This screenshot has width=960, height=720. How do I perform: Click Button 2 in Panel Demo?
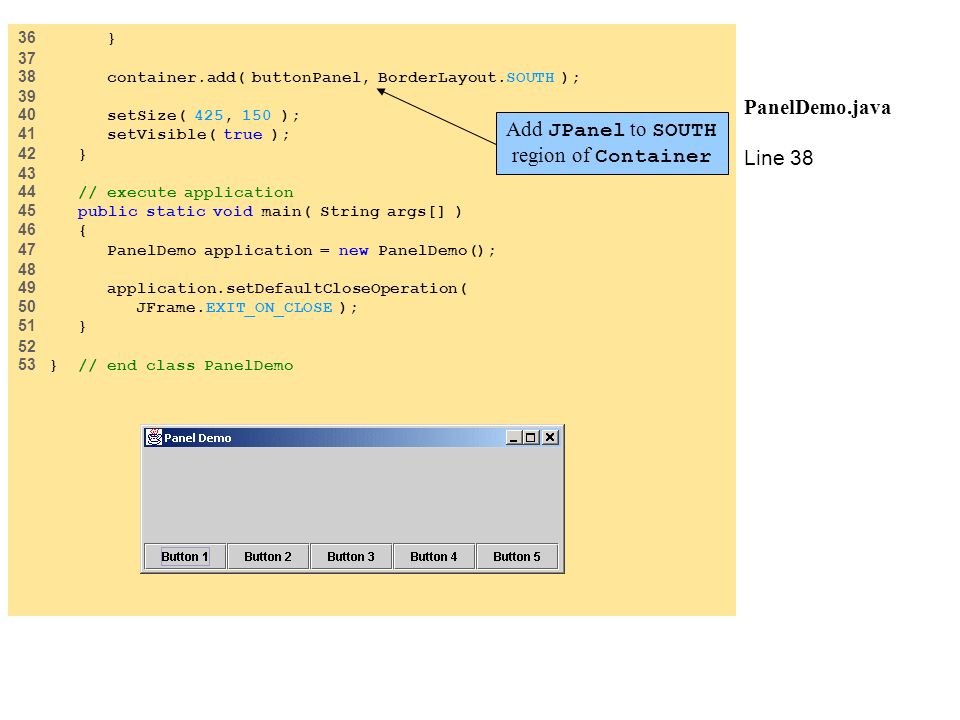coord(268,557)
